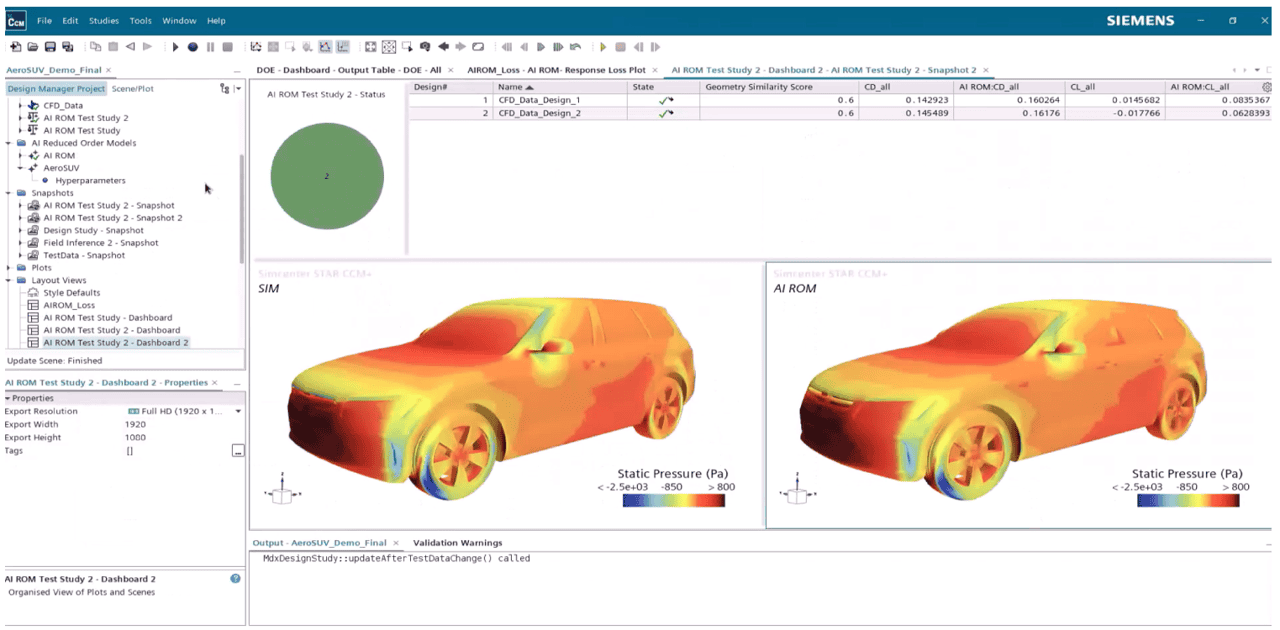1280x630 pixels.
Task: Collapse the AI Reduced Order Models folder
Action: [9, 143]
